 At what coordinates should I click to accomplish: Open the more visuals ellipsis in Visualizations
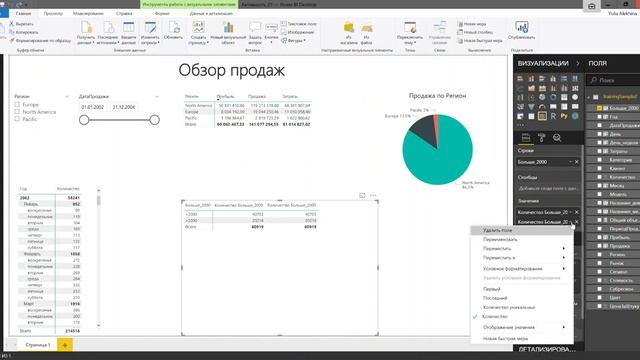click(x=520, y=124)
